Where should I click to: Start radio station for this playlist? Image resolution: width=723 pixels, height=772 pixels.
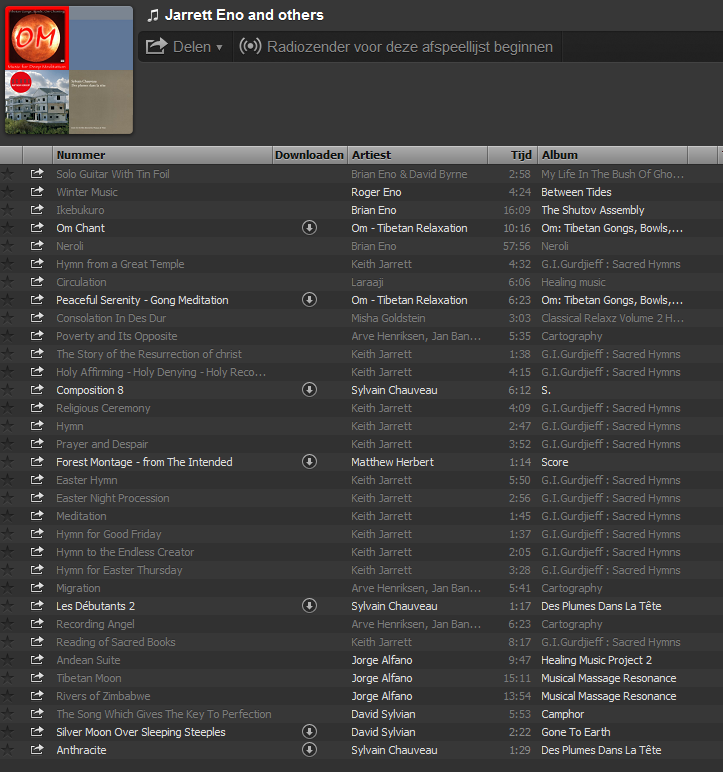point(396,47)
